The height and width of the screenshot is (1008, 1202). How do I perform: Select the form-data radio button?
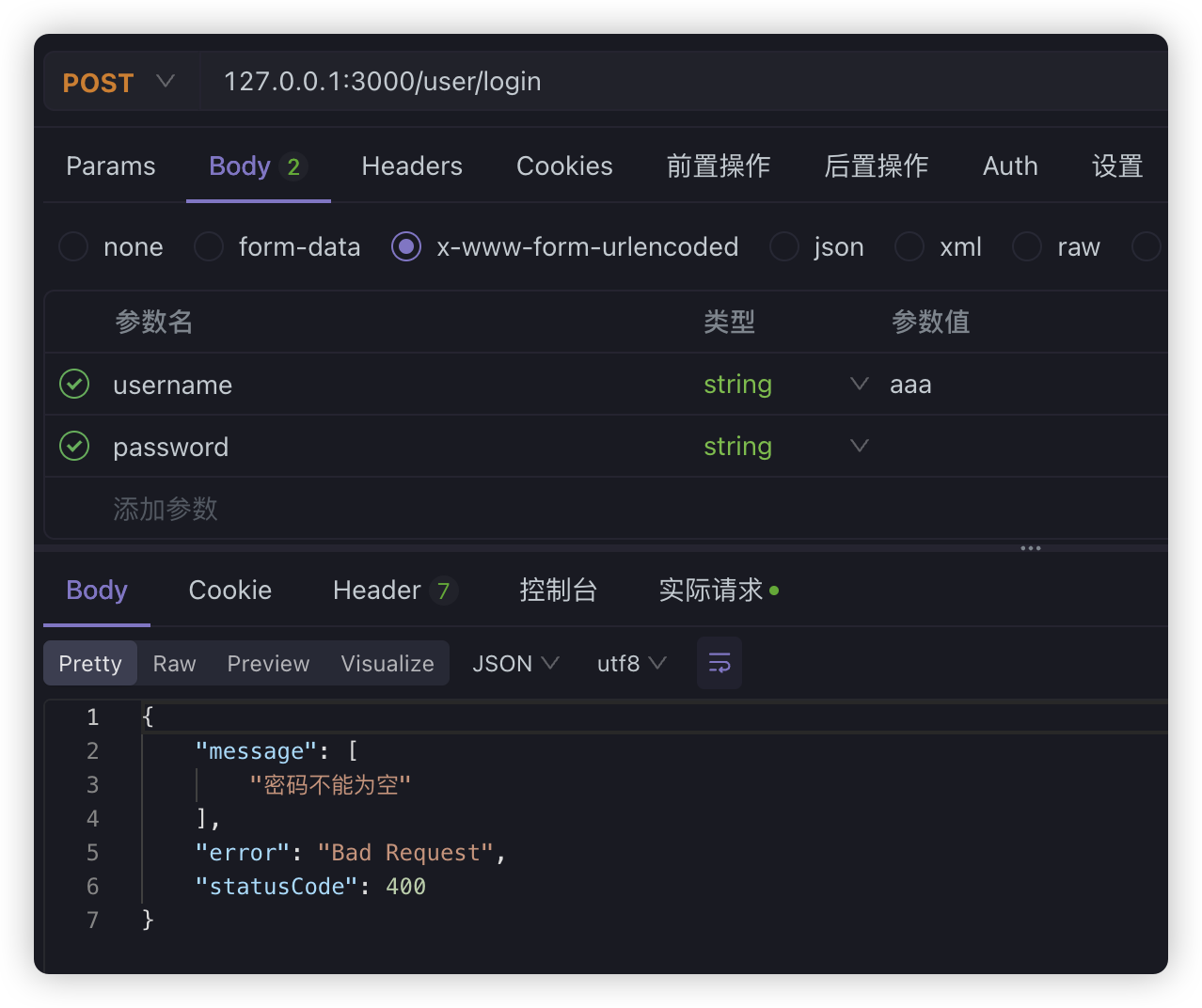209,246
